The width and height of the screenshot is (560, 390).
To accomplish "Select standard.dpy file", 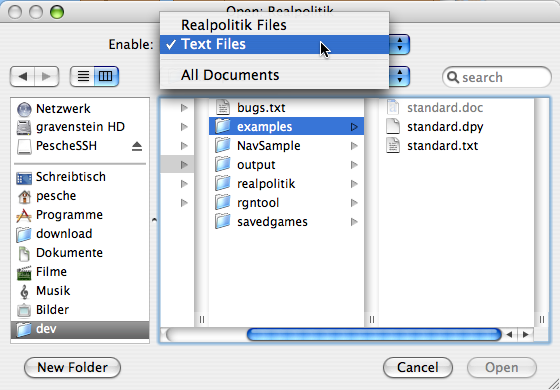I will 456,127.
